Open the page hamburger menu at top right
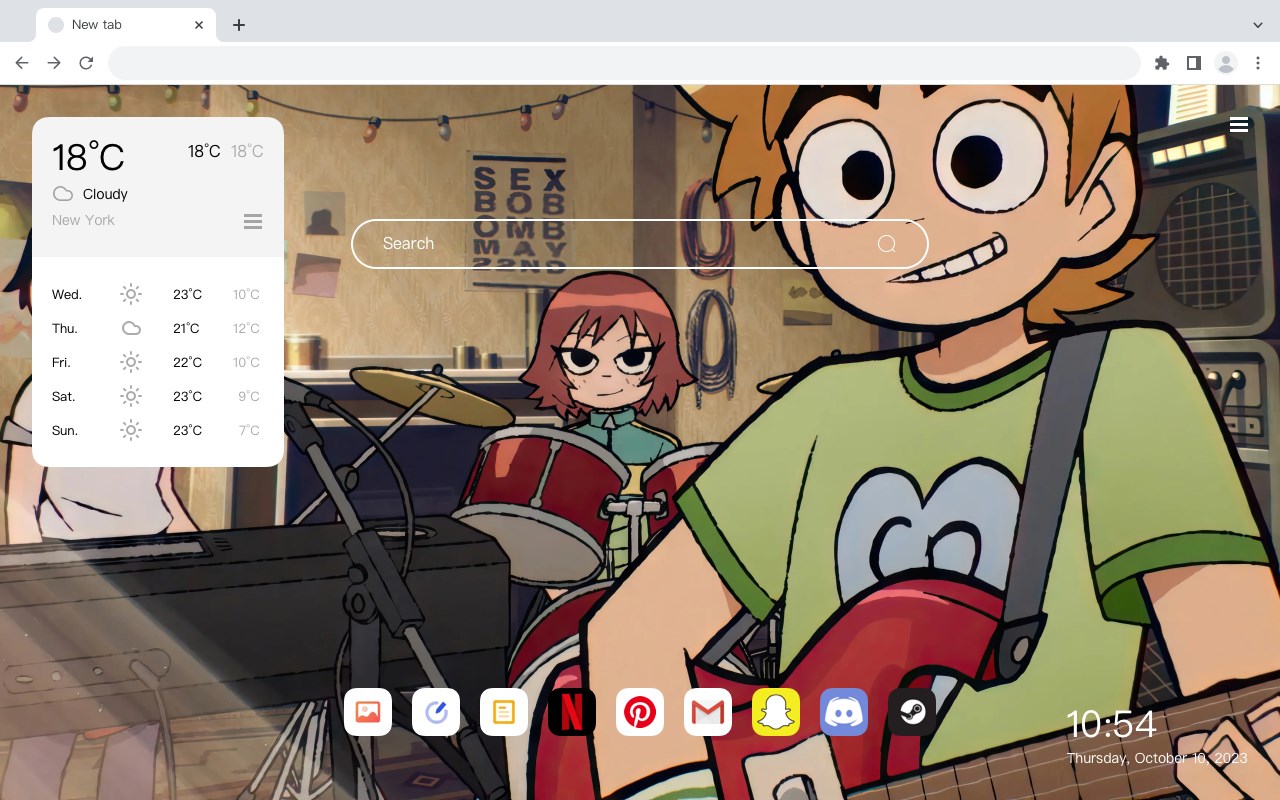This screenshot has height=800, width=1280. click(x=1239, y=125)
